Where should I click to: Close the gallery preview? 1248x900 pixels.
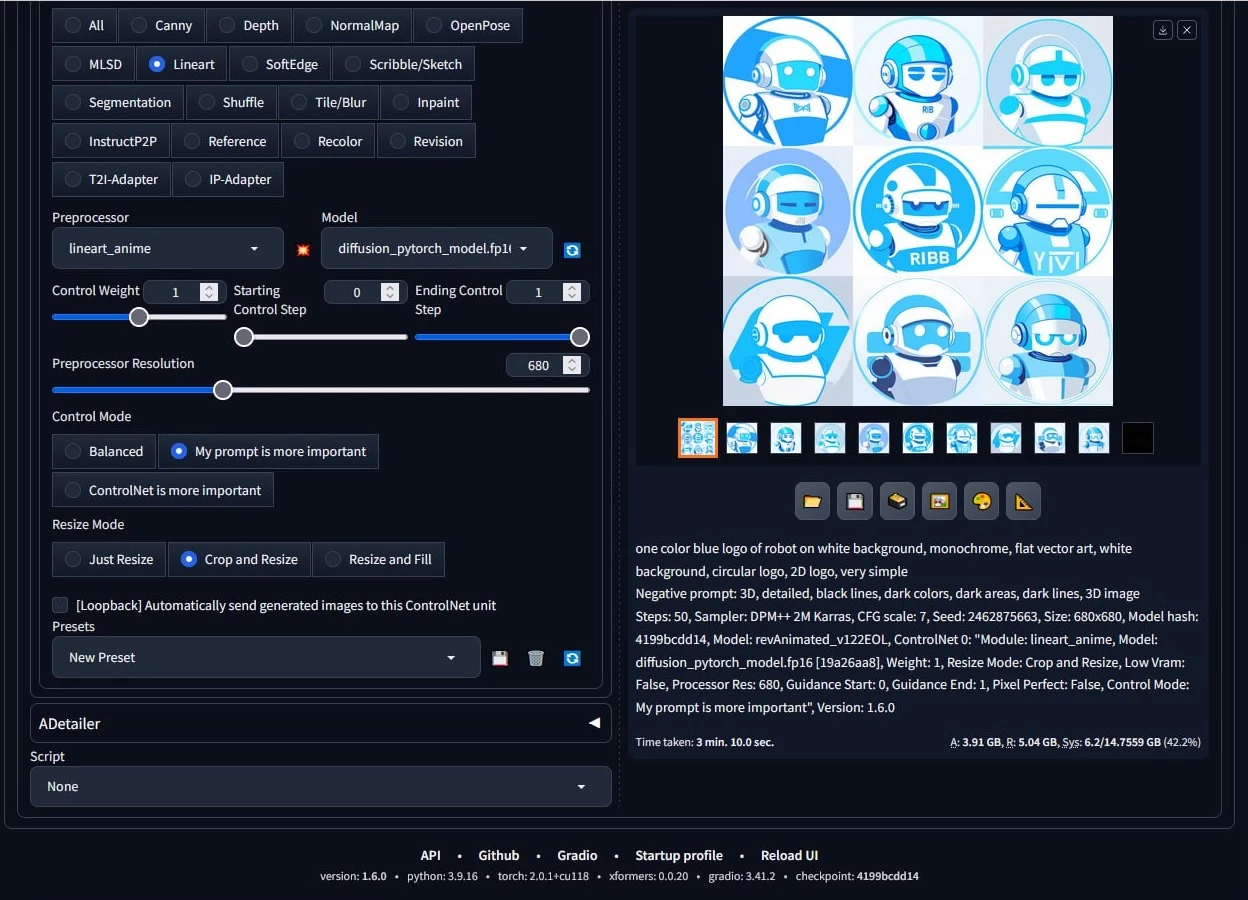1187,30
